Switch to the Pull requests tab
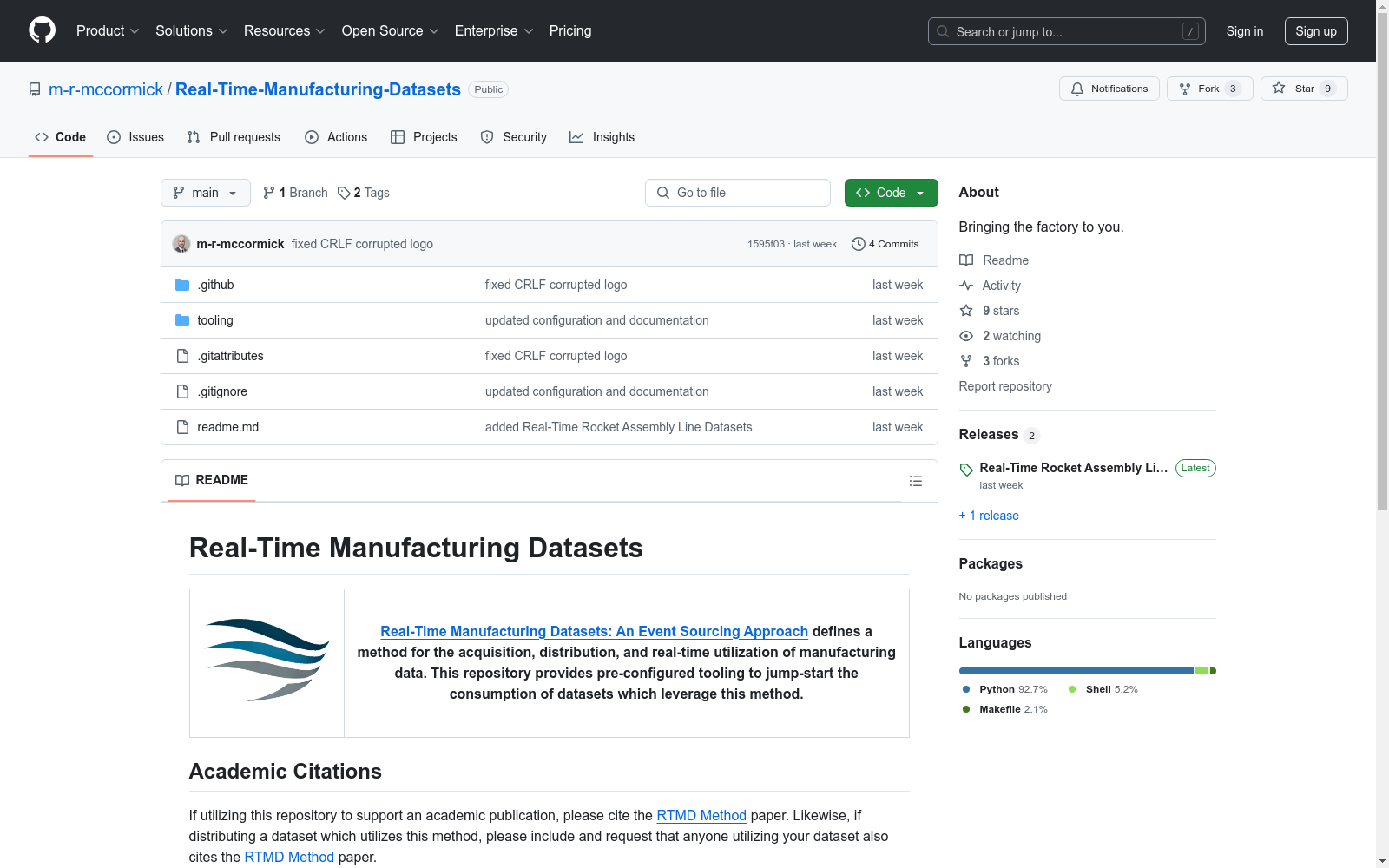Image resolution: width=1389 pixels, height=868 pixels. pyautogui.click(x=234, y=137)
